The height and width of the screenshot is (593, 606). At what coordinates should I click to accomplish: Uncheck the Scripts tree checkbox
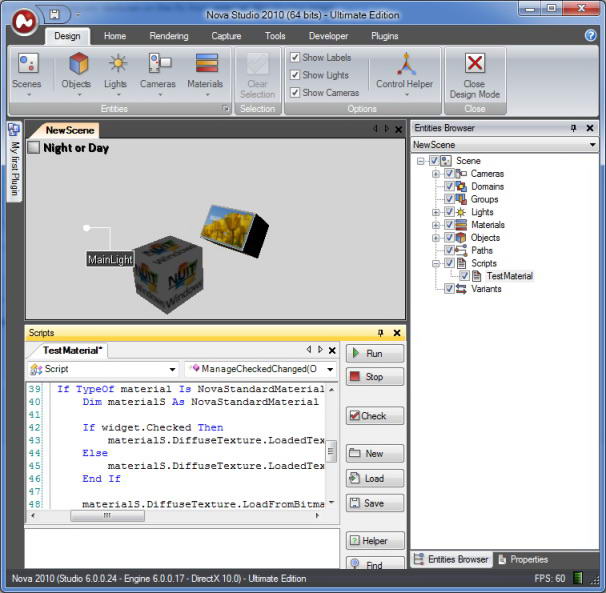(449, 263)
